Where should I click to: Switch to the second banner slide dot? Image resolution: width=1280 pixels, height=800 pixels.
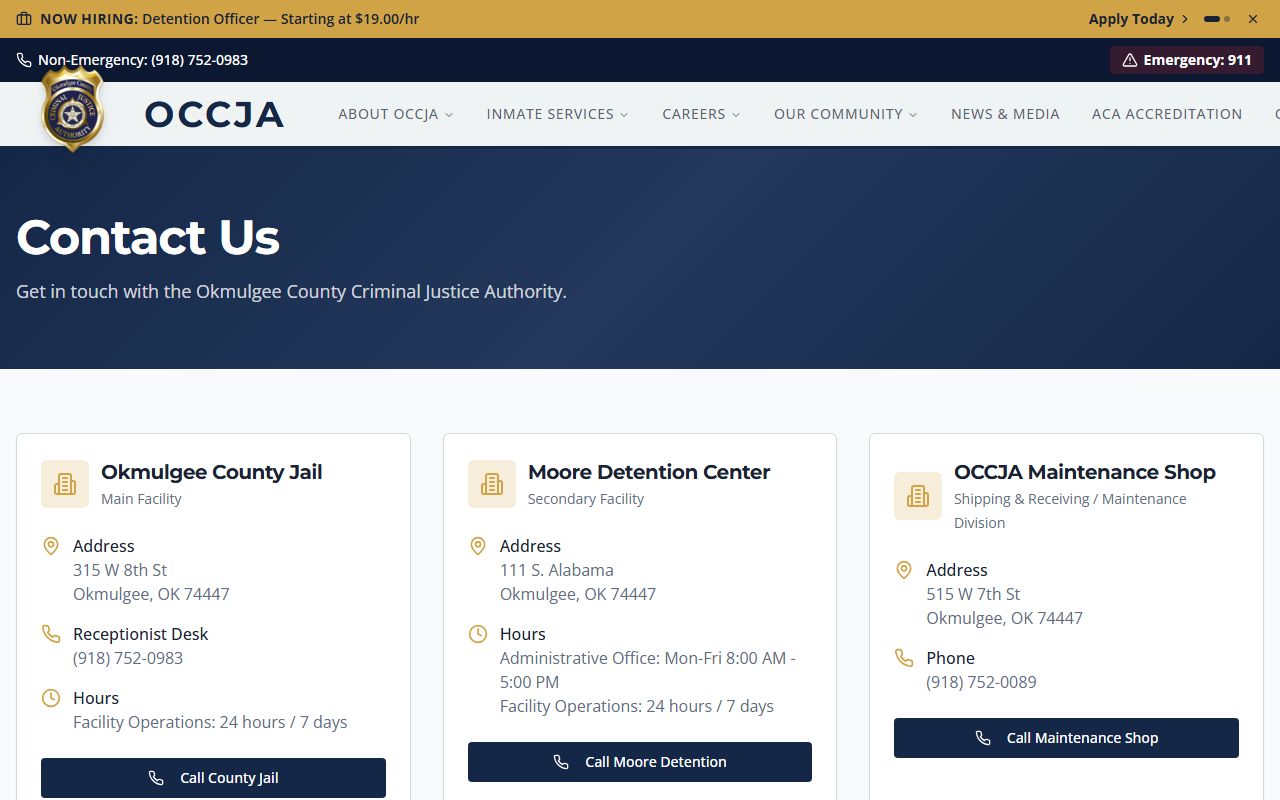[1228, 19]
